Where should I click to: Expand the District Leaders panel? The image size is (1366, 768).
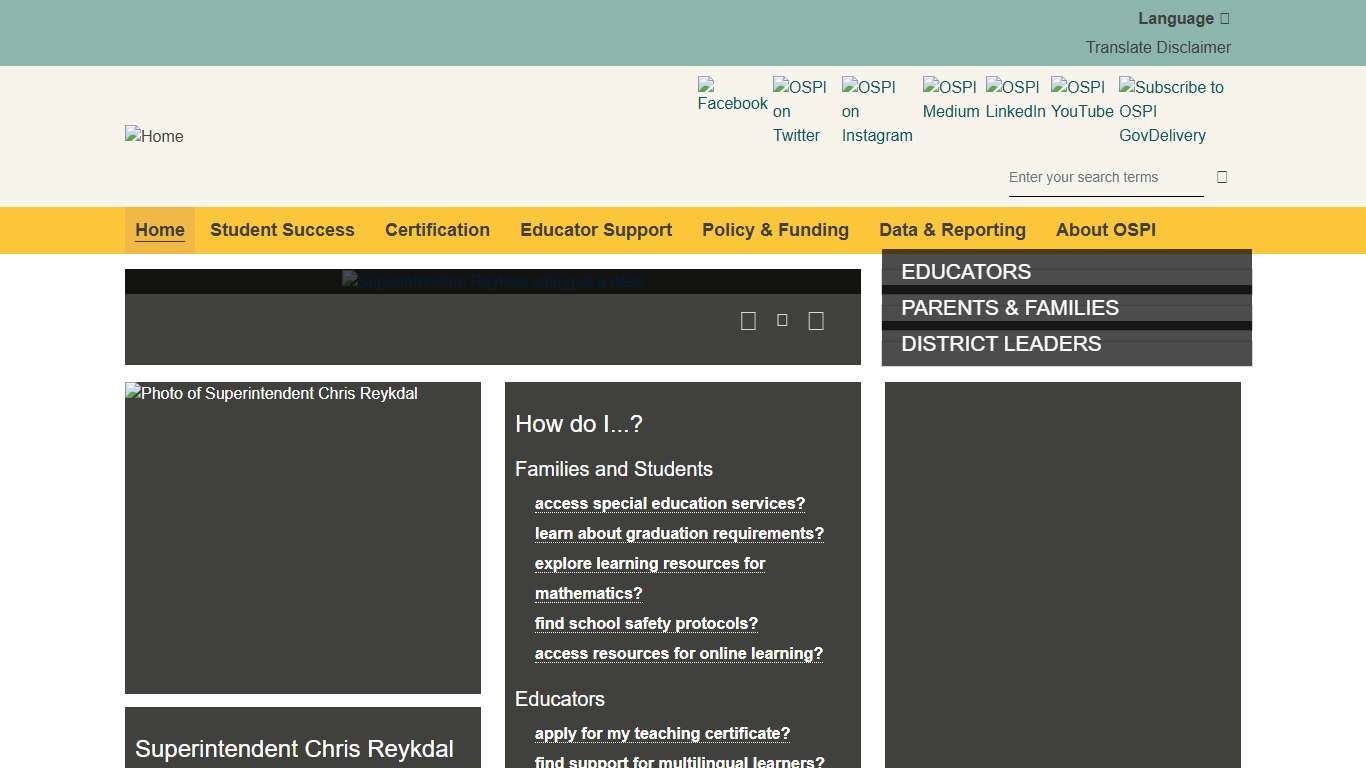[x=1066, y=344]
